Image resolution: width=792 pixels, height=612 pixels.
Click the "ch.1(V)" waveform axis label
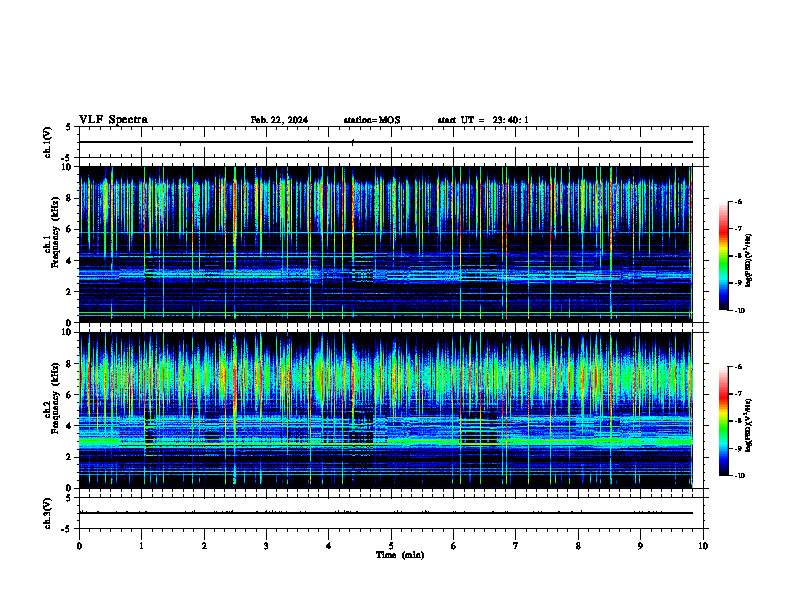click(x=47, y=142)
